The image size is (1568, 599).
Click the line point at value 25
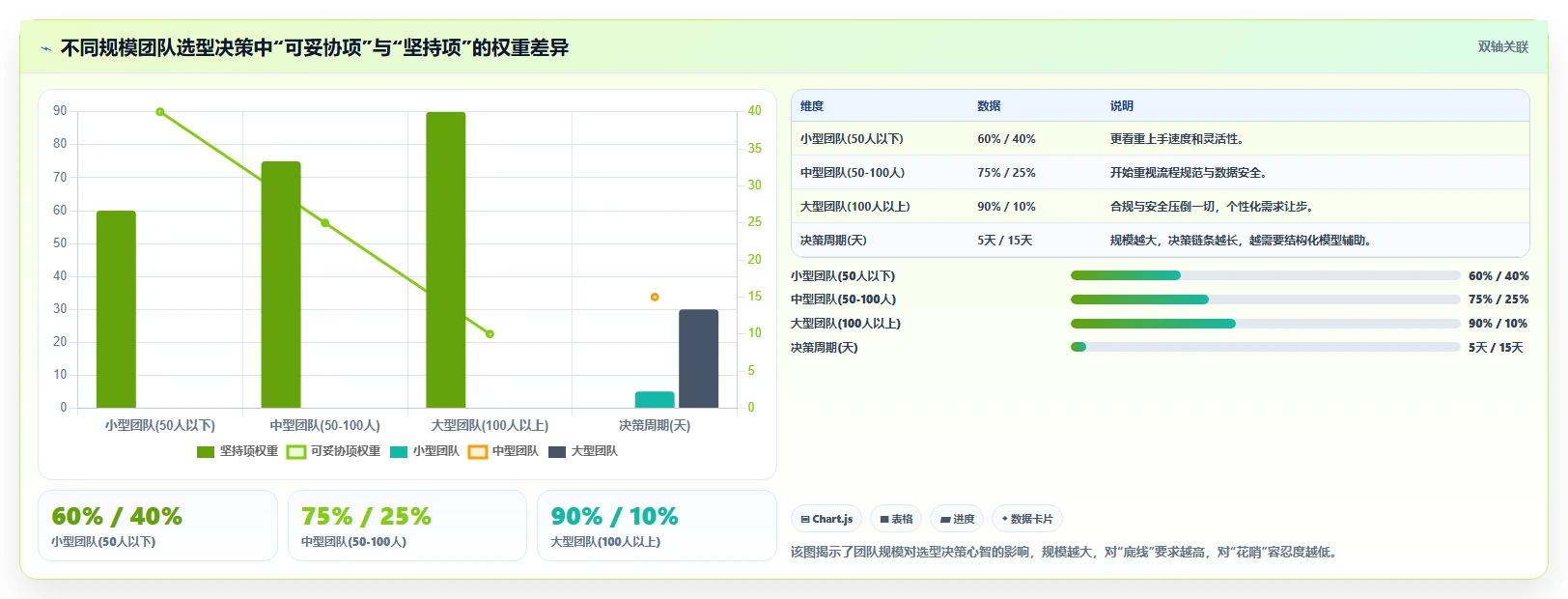coord(325,223)
